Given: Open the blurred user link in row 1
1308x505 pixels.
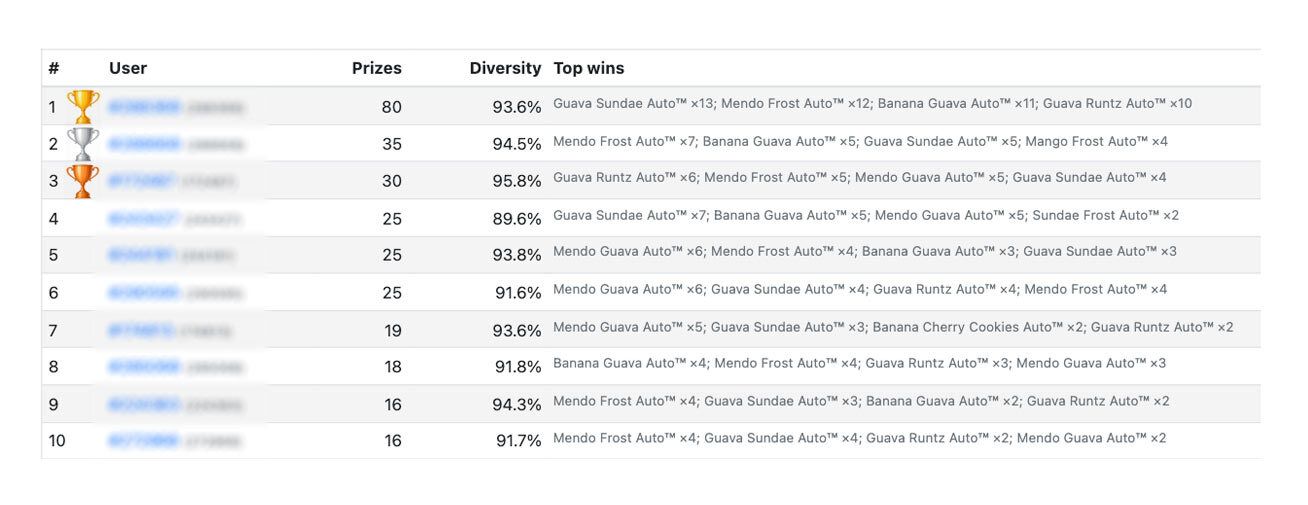Looking at the screenshot, I should 144,106.
